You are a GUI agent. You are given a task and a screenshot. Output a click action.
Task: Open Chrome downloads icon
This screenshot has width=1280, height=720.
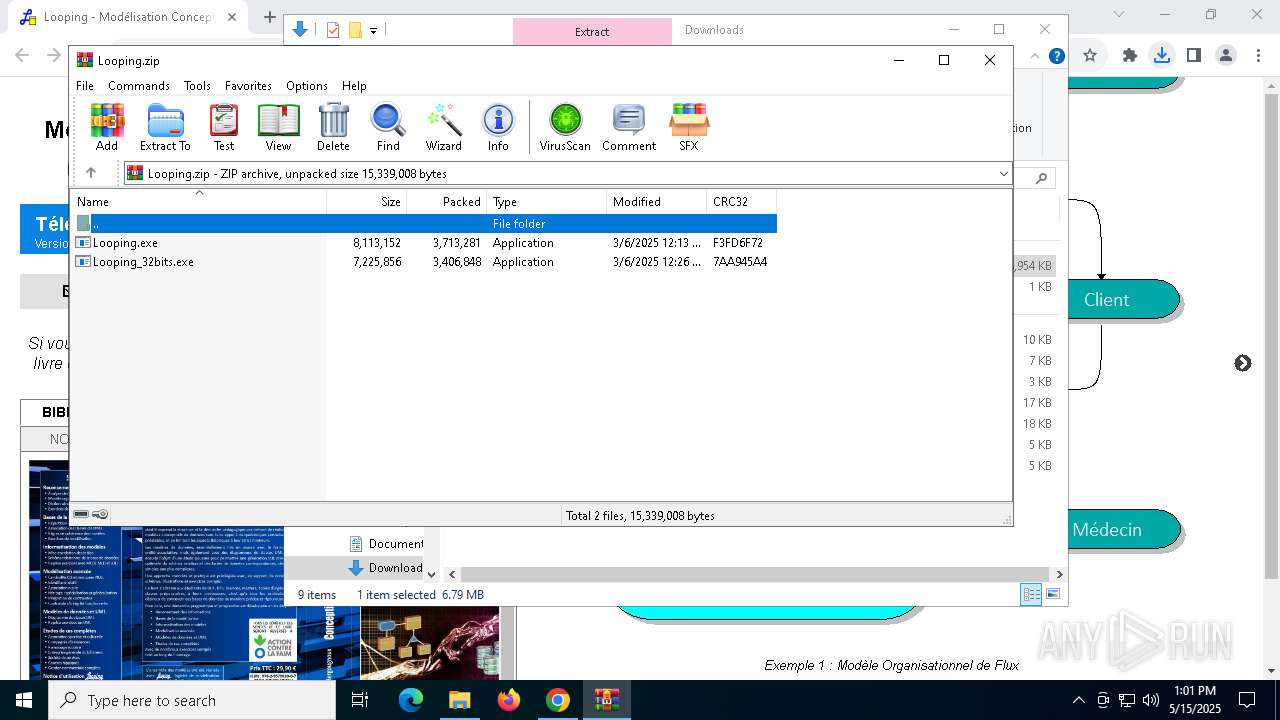[x=1162, y=56]
